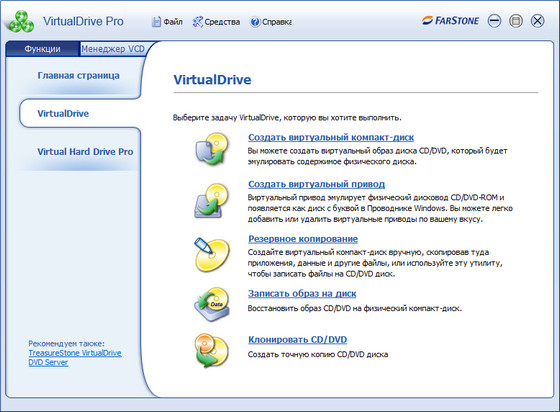Switch to the Менеджер VCD tab
This screenshot has width=560, height=412.
pyautogui.click(x=113, y=49)
